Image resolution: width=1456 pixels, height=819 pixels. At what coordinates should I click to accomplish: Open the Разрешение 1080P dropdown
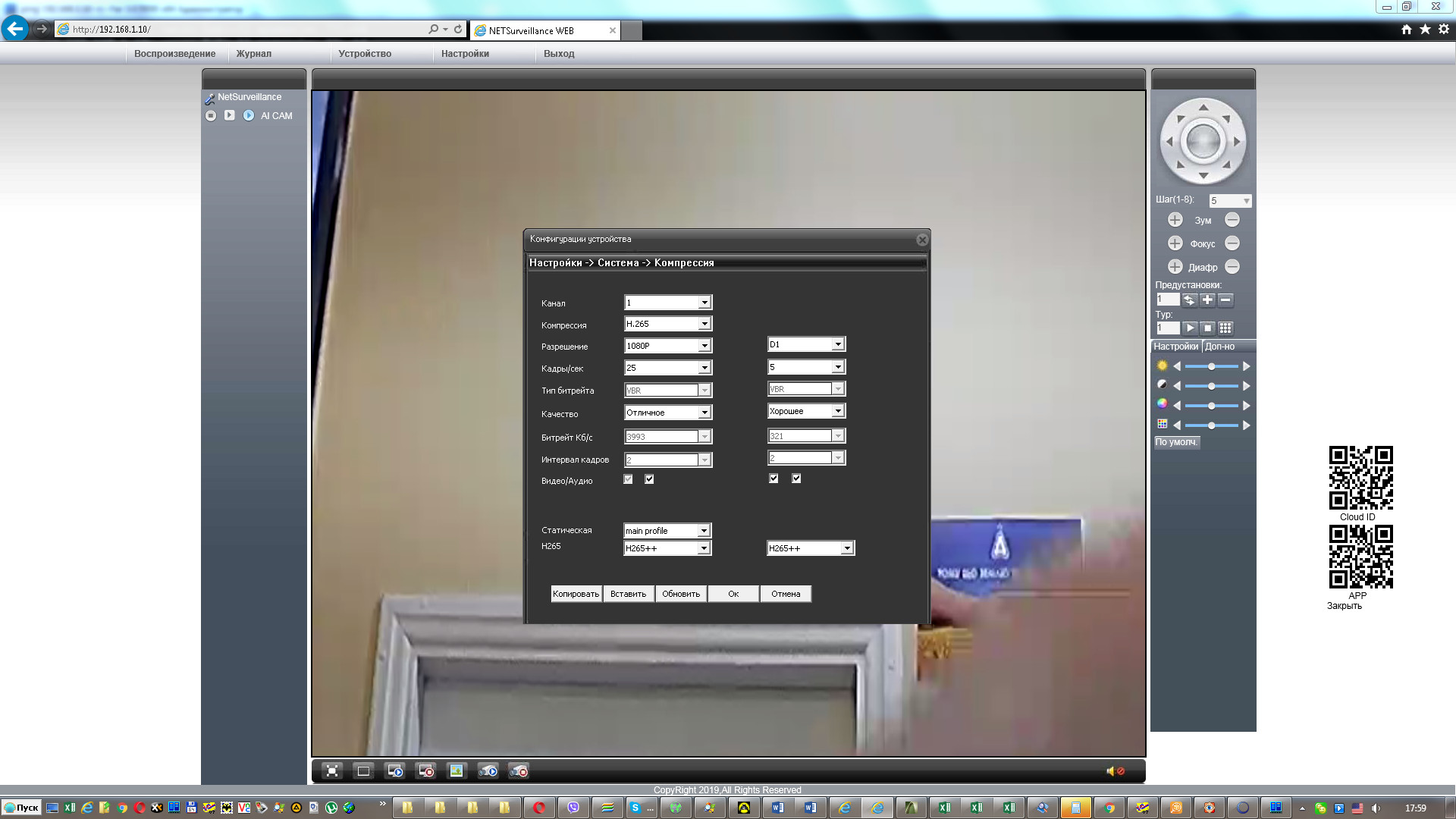pyautogui.click(x=704, y=346)
